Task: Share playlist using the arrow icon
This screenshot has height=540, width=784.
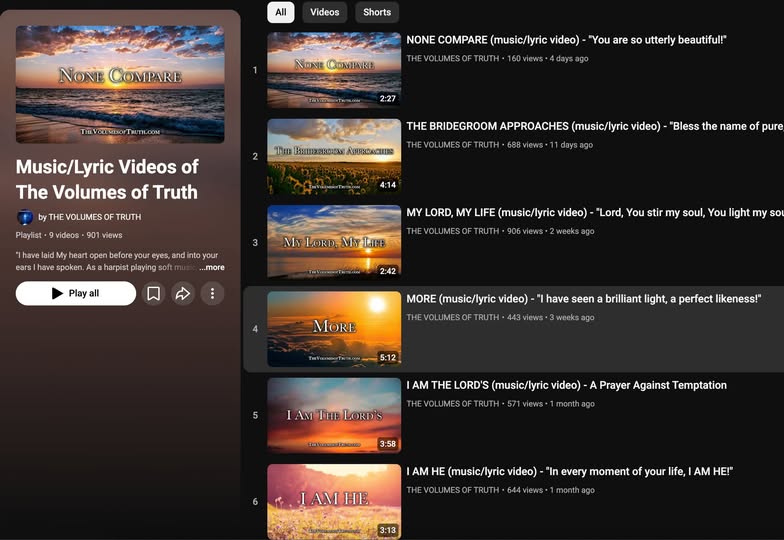Action: point(183,294)
